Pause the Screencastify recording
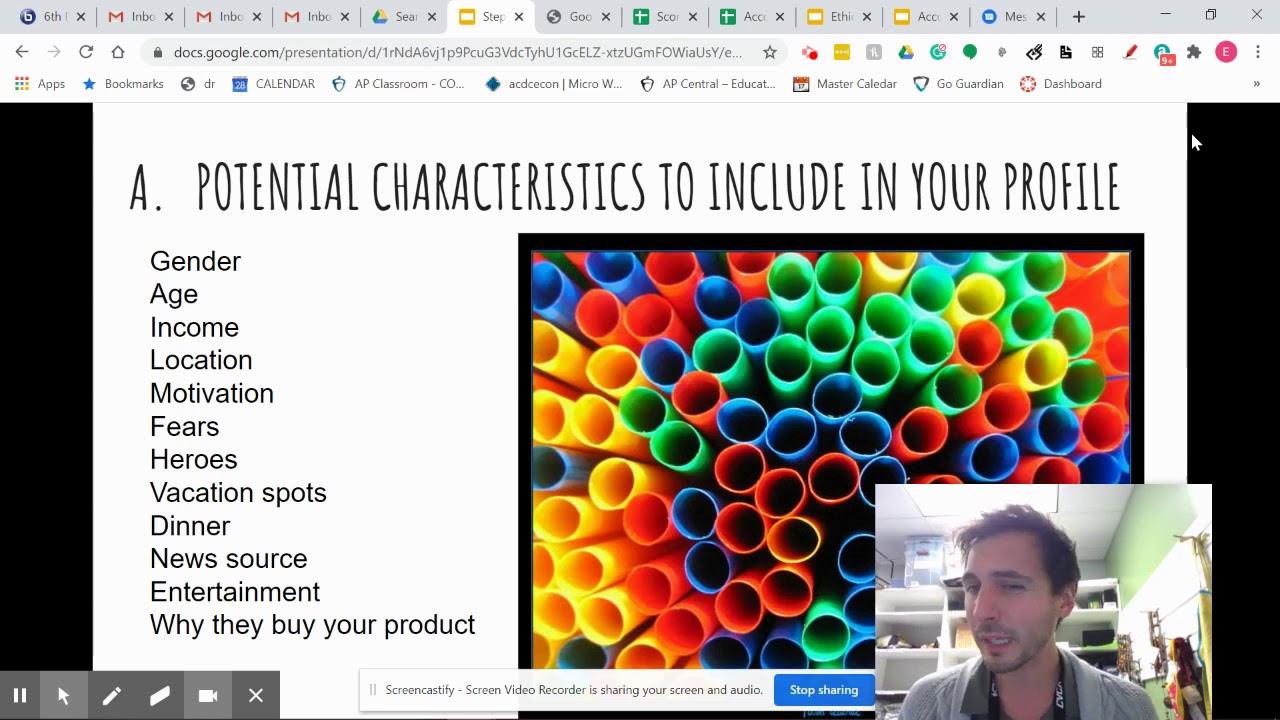The width and height of the screenshot is (1280, 720). pyautogui.click(x=20, y=694)
